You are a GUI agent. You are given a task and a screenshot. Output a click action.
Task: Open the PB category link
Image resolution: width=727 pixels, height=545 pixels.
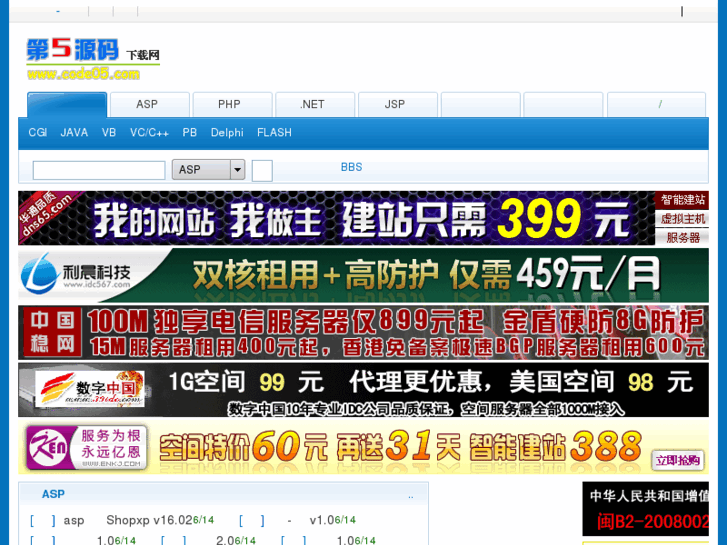(190, 133)
